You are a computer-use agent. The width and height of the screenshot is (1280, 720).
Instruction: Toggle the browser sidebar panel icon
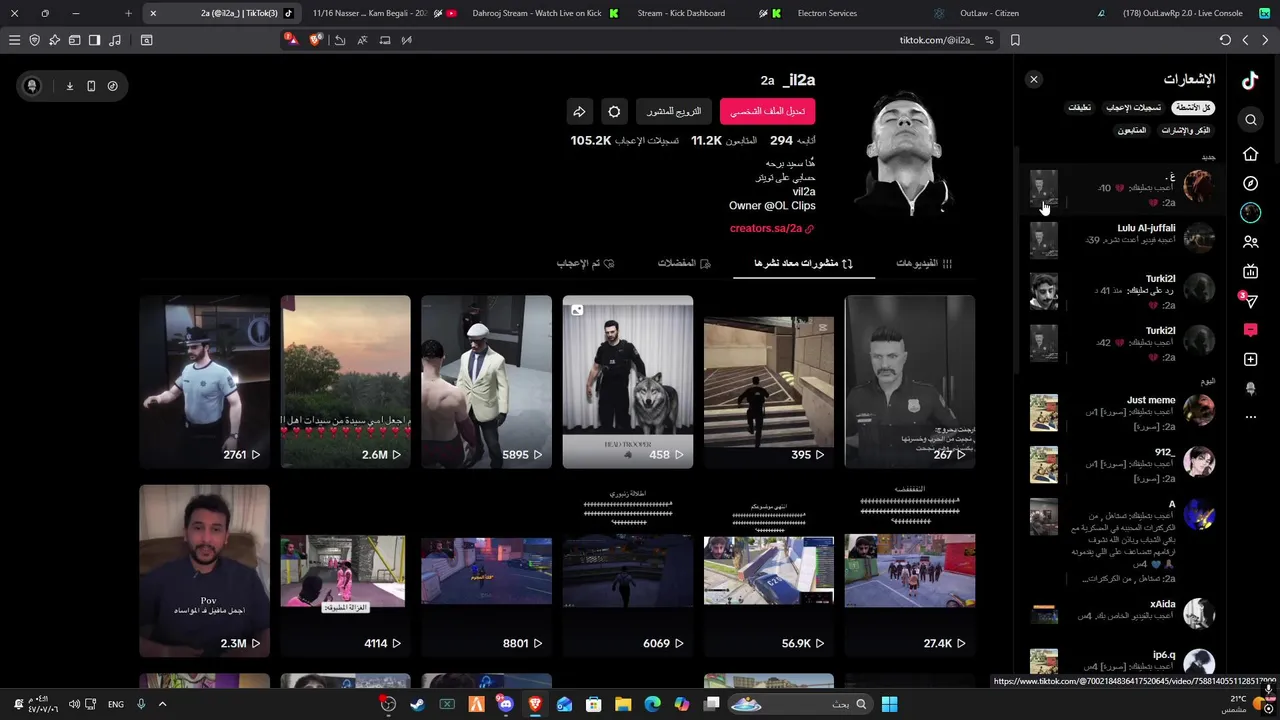94,40
